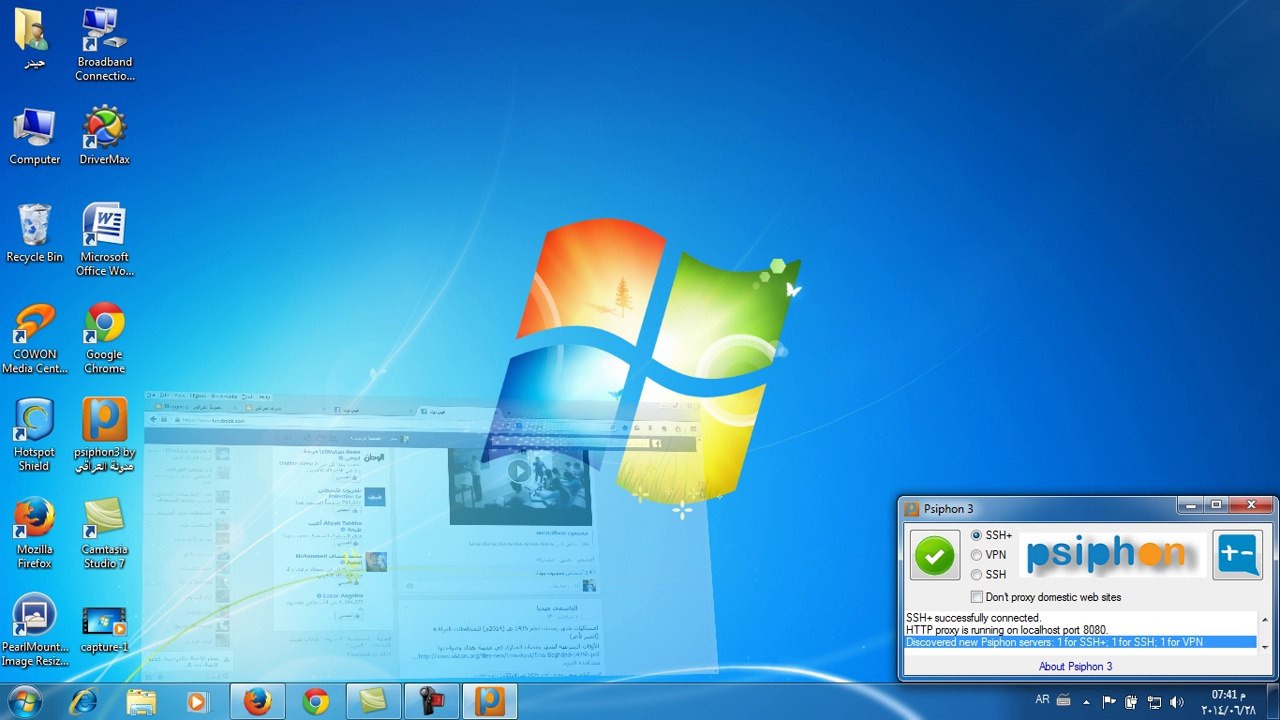1280x720 pixels.
Task: Enable Don't proxy domestic web sites
Action: click(x=1046, y=597)
